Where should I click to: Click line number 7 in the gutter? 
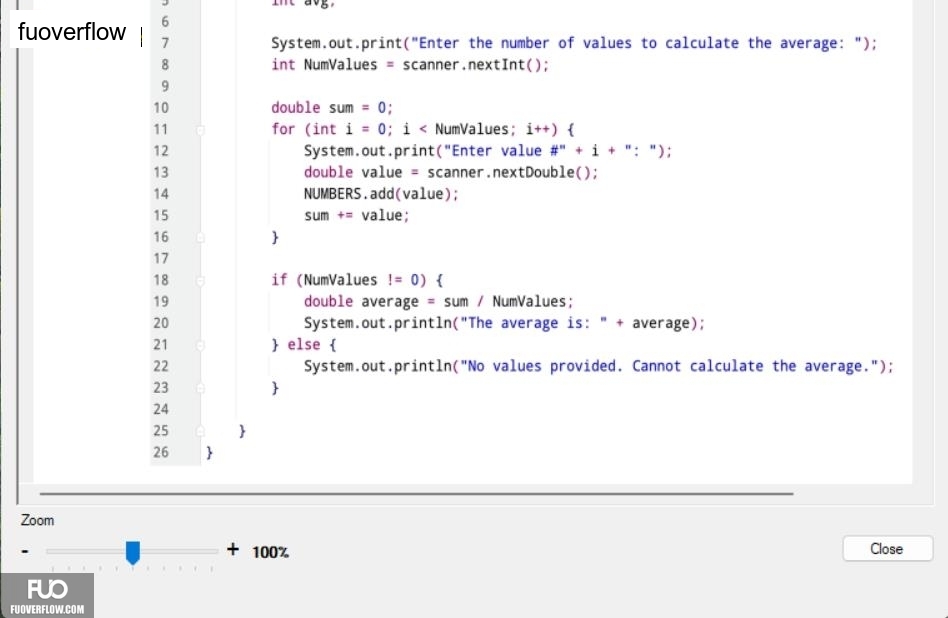click(165, 43)
